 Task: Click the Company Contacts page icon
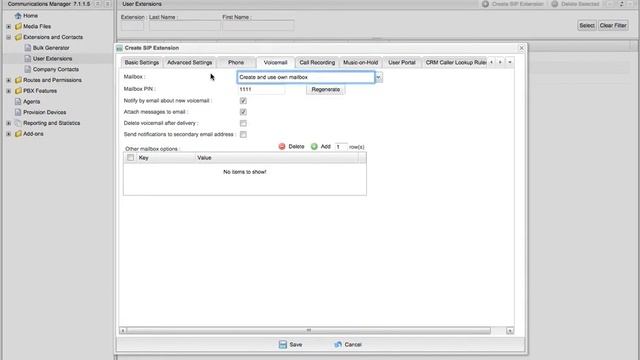(x=28, y=69)
